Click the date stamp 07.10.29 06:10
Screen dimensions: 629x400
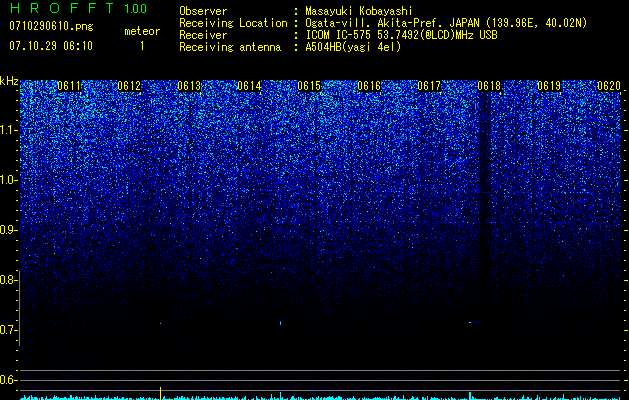pyautogui.click(x=51, y=46)
